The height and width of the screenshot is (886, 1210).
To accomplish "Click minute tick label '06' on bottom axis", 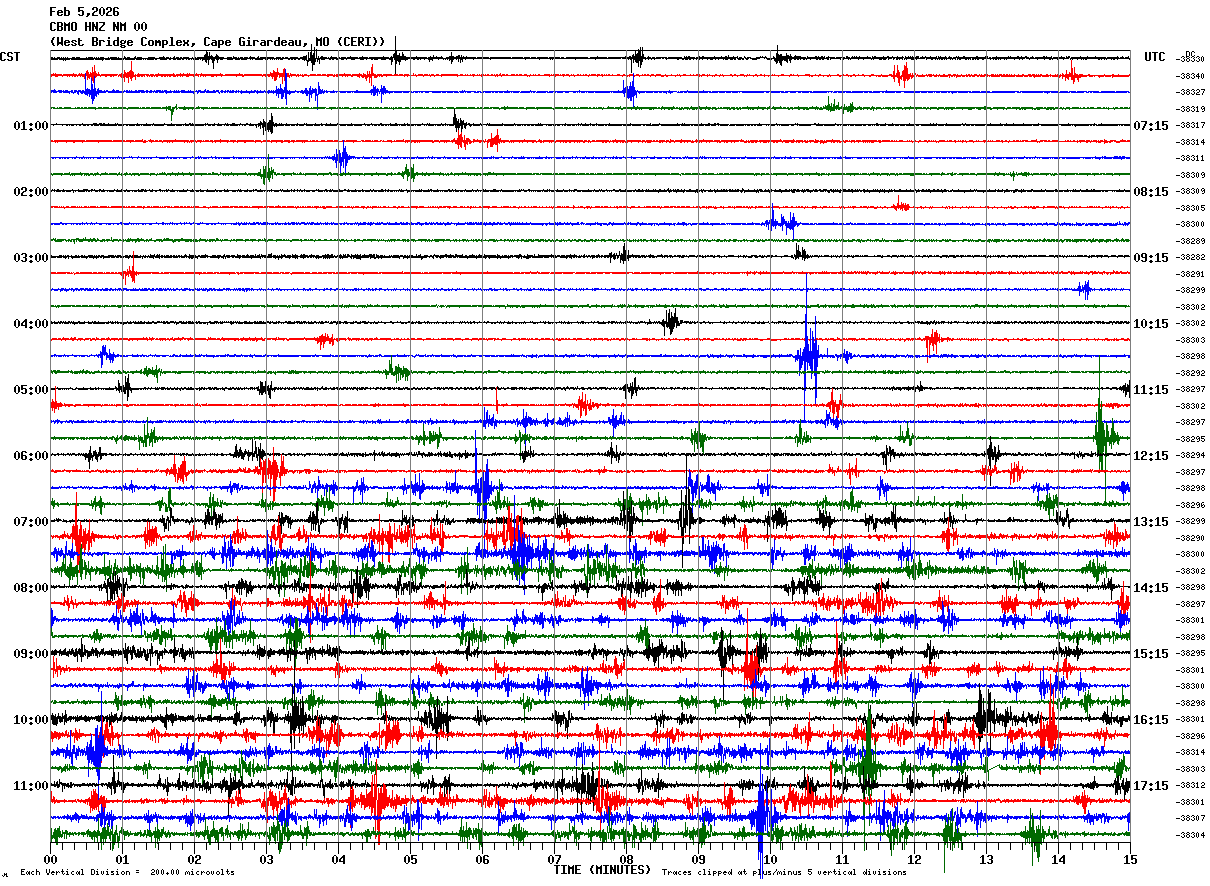I will 482,859.
